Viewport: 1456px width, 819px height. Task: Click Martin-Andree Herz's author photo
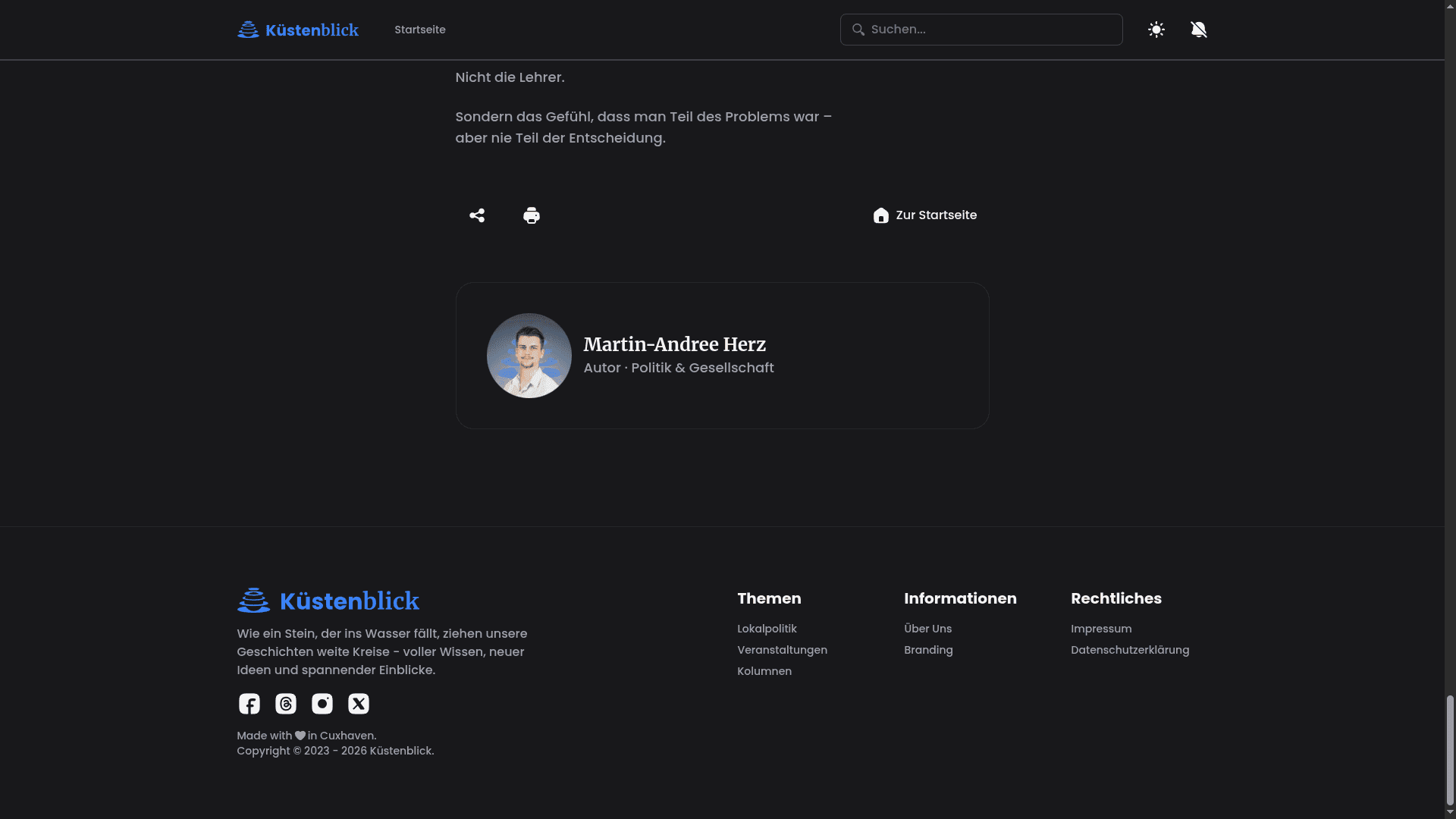coord(529,356)
